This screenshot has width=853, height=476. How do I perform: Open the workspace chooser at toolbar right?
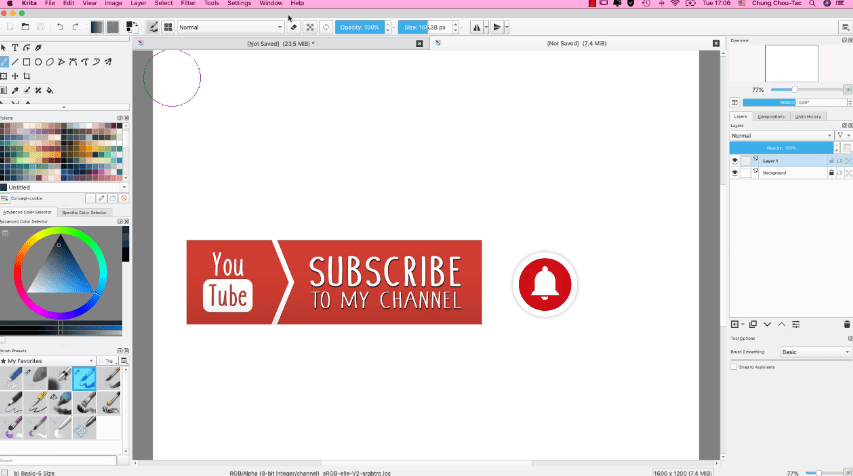845,27
